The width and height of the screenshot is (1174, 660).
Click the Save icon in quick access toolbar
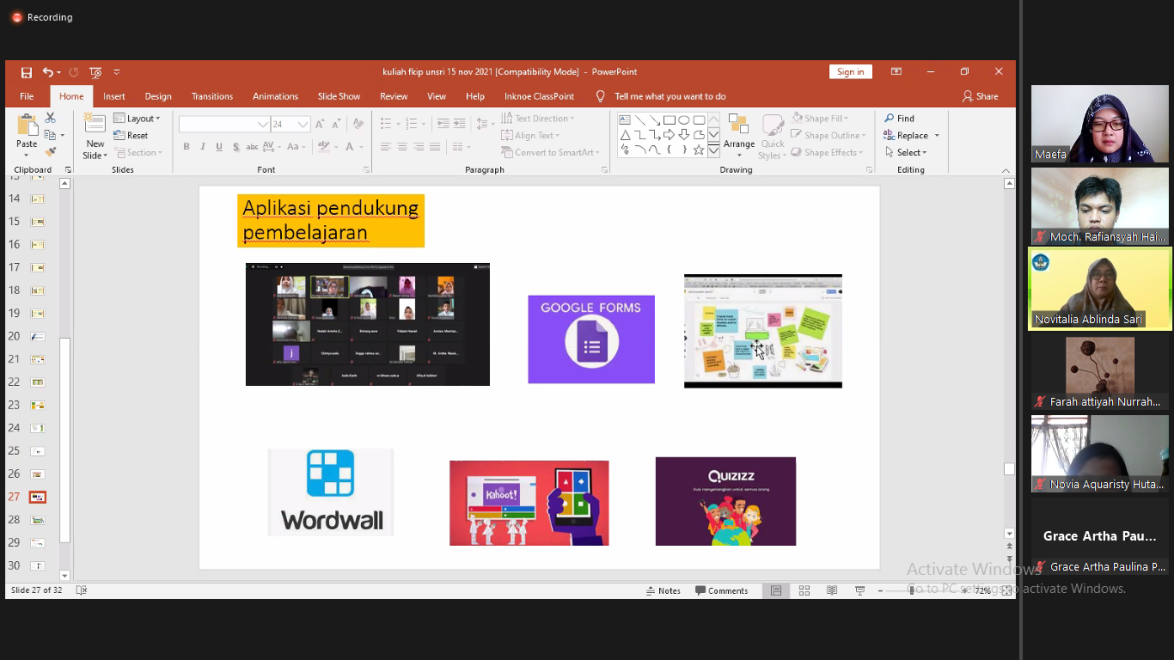(x=26, y=72)
